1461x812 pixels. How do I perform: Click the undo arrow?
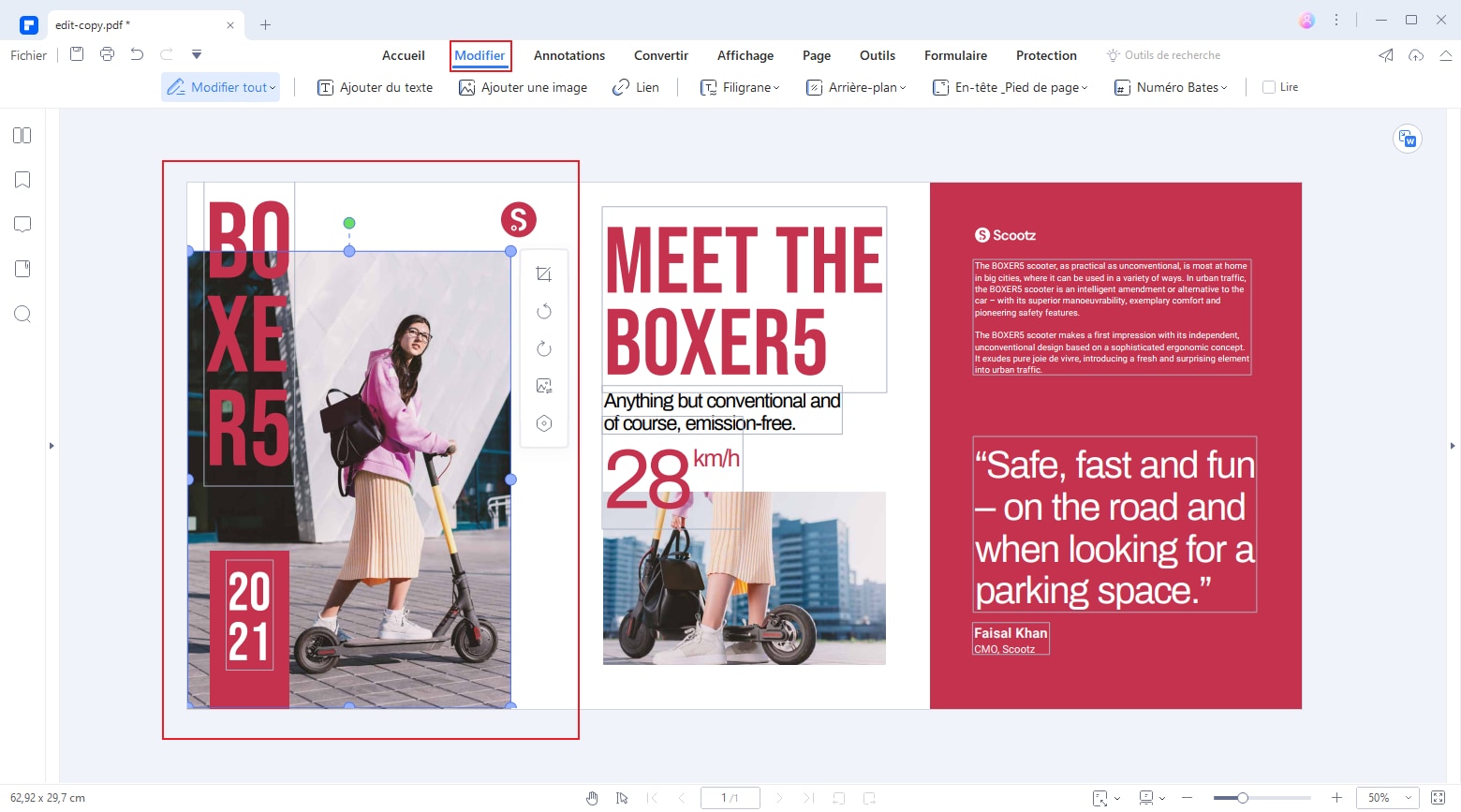137,54
